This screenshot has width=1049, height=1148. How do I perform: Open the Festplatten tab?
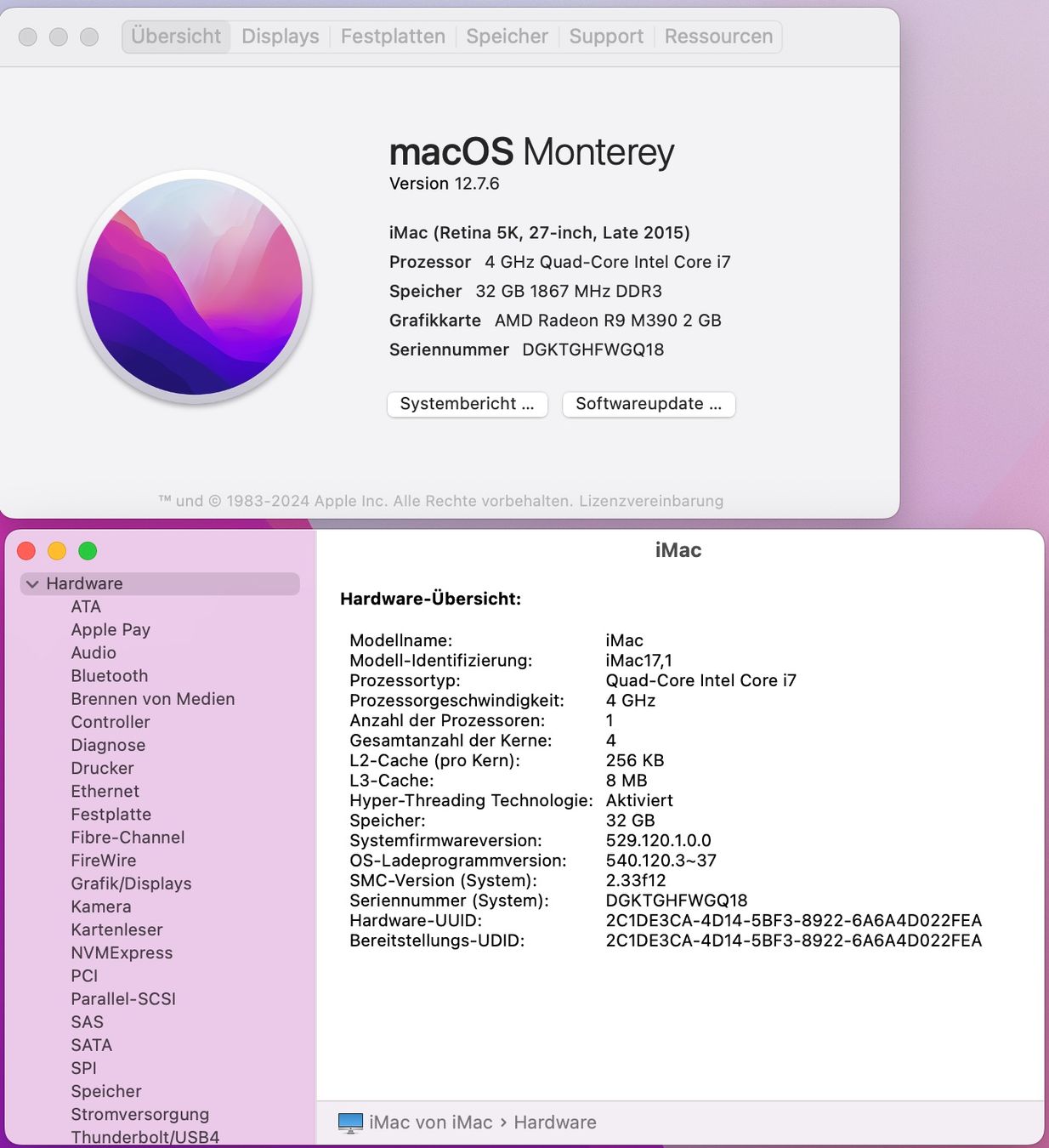click(393, 37)
